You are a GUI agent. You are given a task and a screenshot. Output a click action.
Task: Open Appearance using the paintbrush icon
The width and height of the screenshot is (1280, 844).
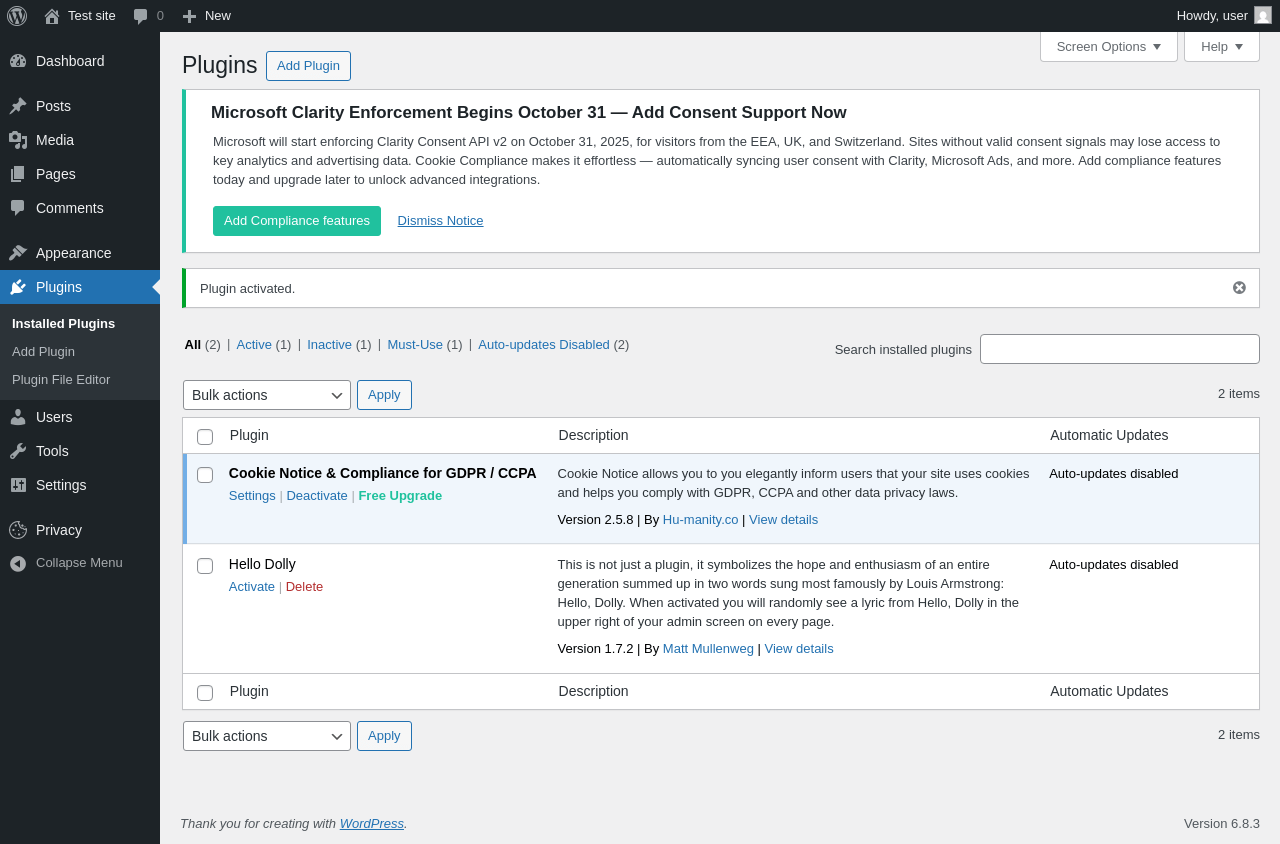(18, 253)
